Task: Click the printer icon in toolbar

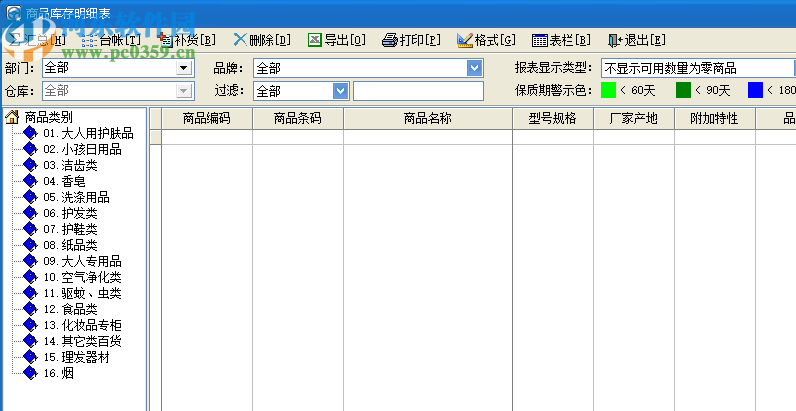Action: tap(389, 40)
